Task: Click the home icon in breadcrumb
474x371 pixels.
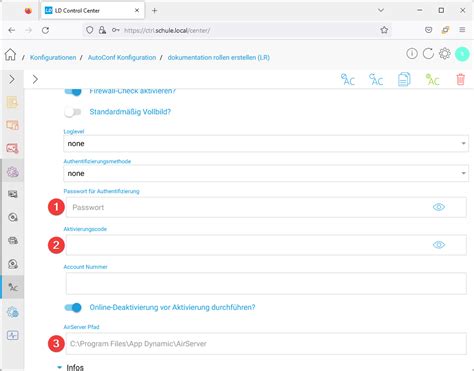Action: [10, 54]
